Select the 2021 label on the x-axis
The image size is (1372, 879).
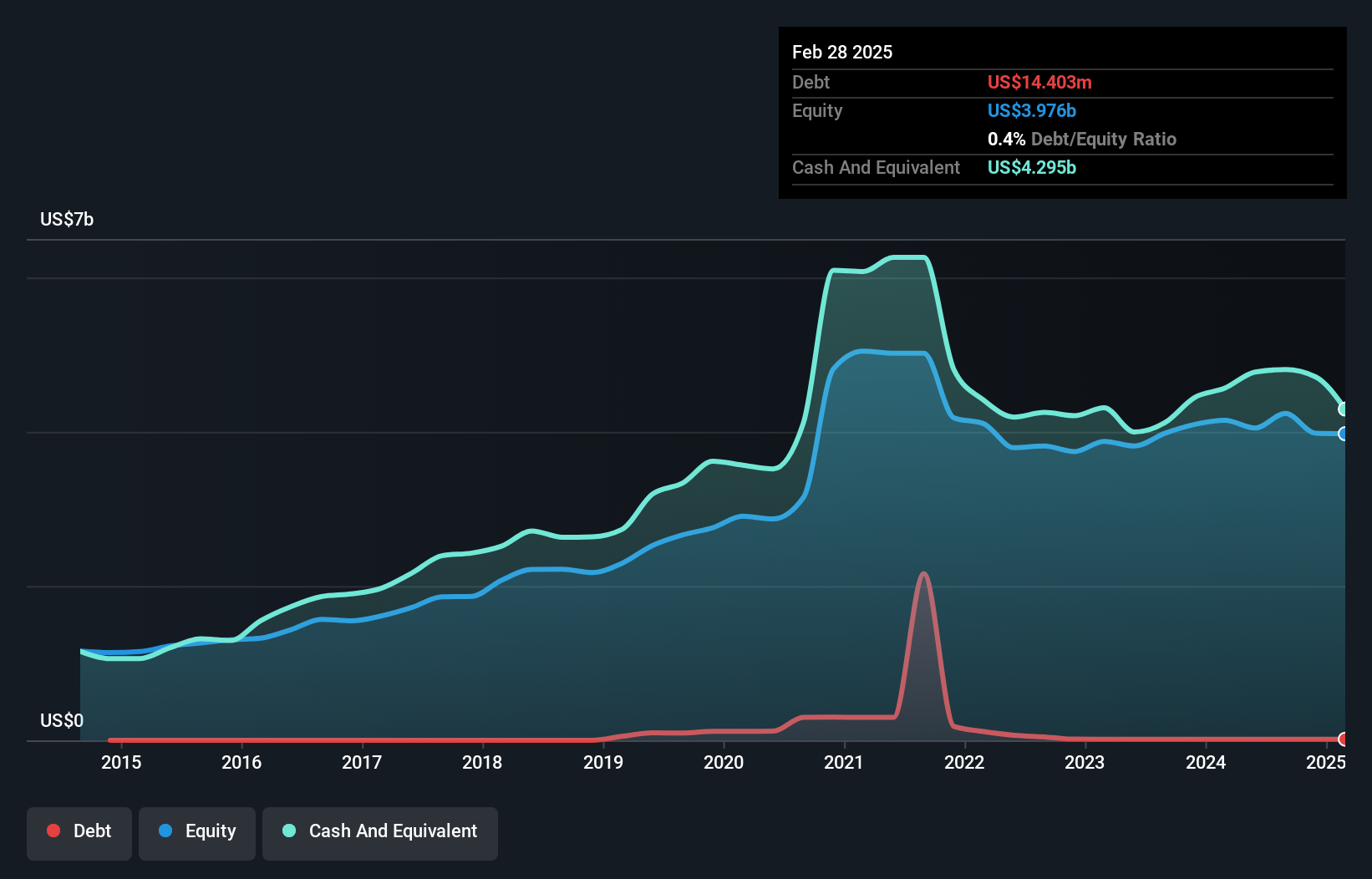point(844,762)
